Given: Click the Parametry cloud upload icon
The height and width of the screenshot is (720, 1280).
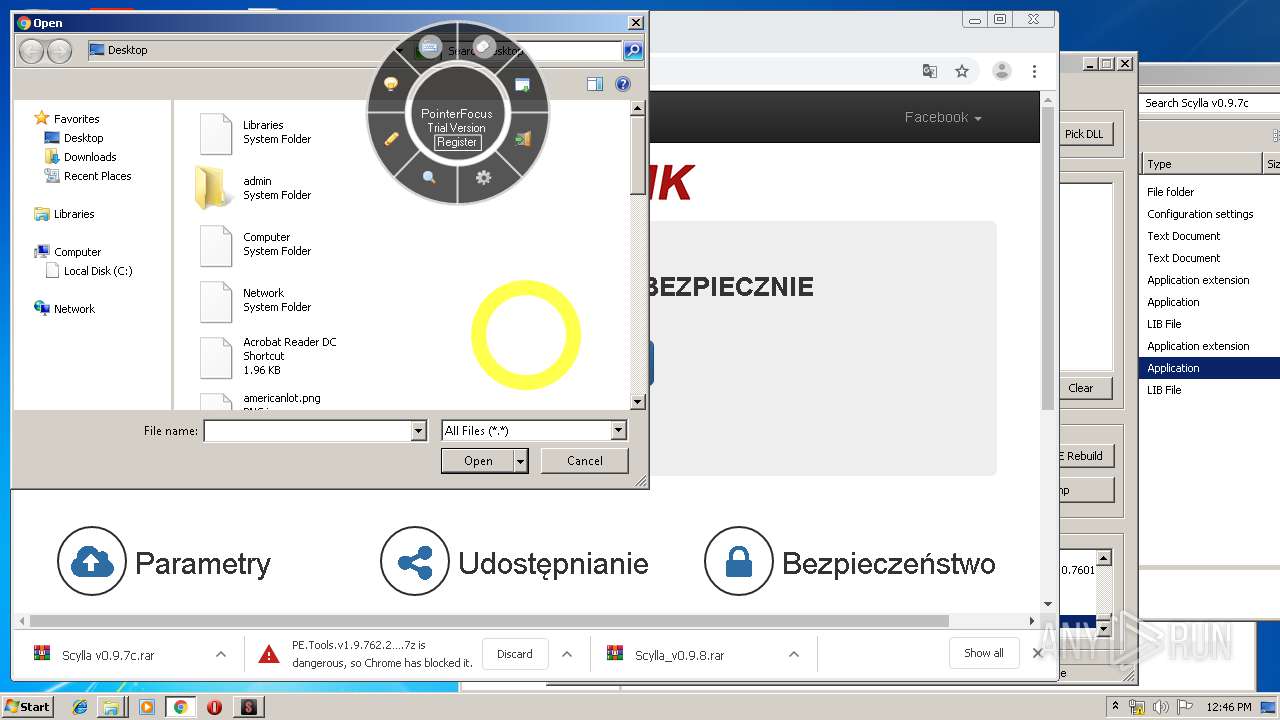Looking at the screenshot, I should coord(92,562).
